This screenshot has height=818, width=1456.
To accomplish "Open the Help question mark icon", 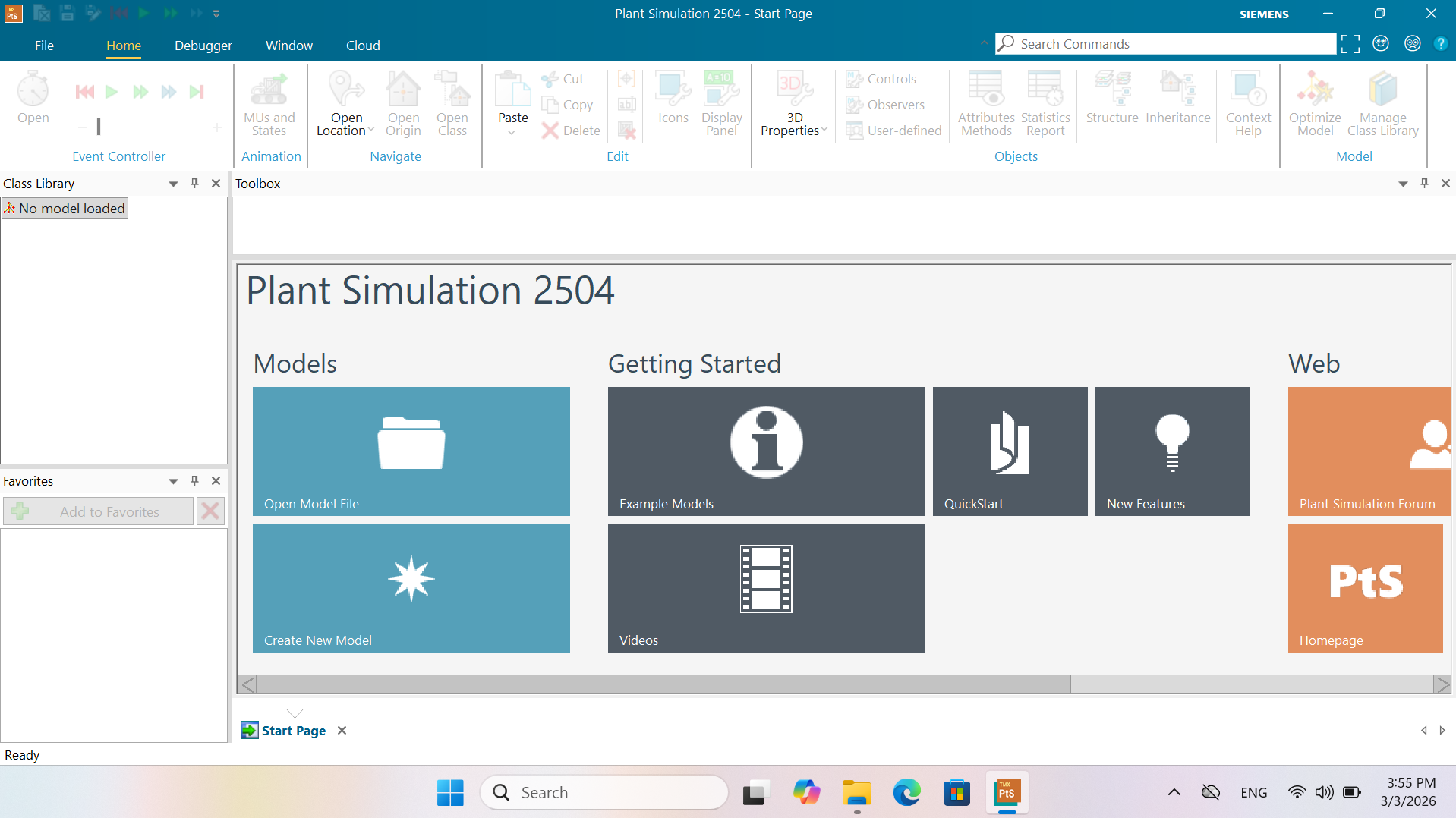I will (1440, 44).
